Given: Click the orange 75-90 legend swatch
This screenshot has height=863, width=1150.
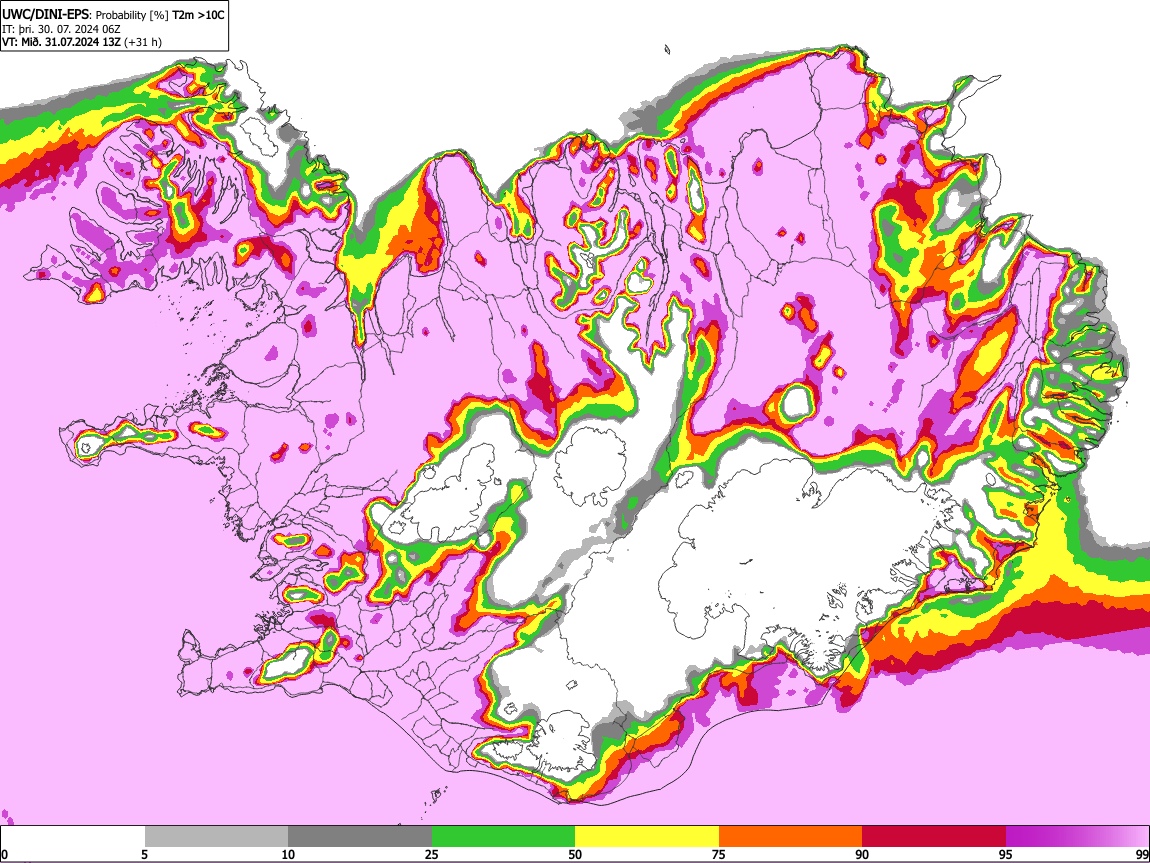Looking at the screenshot, I should pos(791,837).
